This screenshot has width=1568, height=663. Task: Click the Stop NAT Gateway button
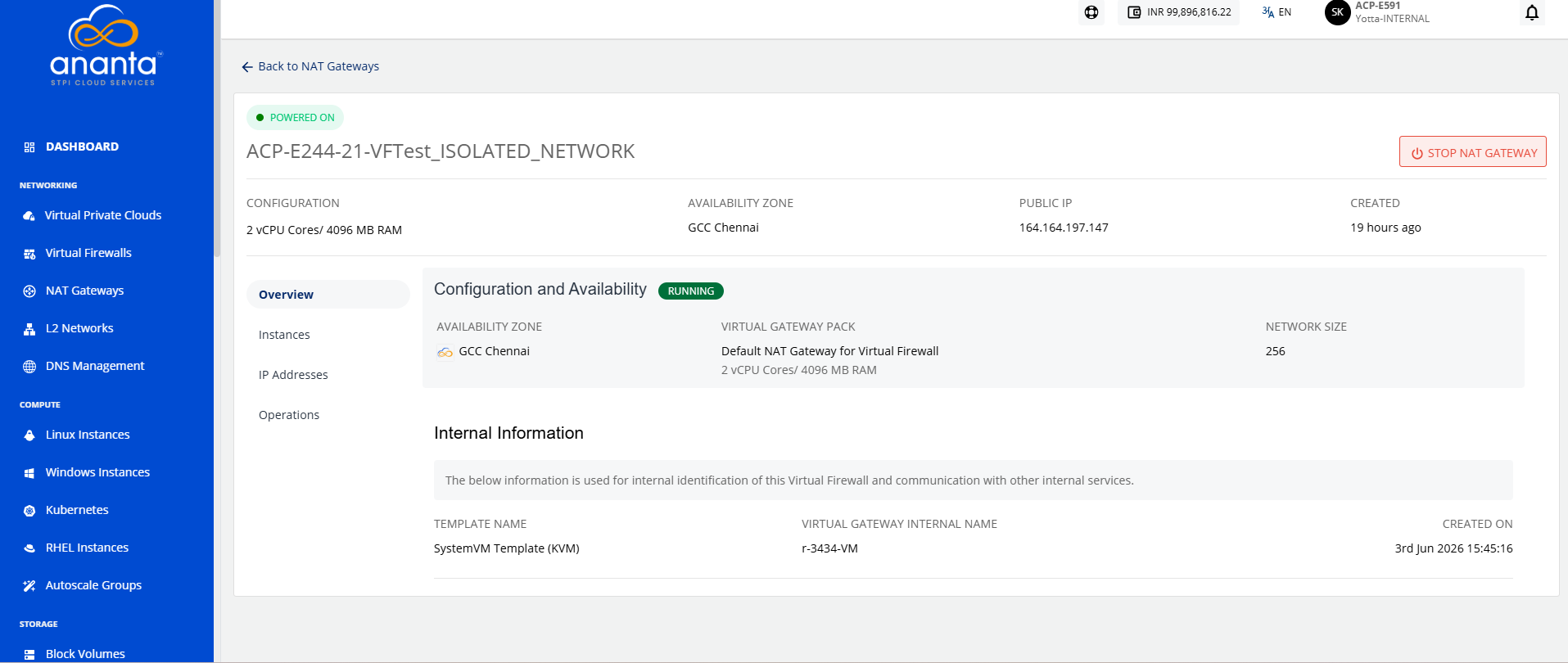1473,152
